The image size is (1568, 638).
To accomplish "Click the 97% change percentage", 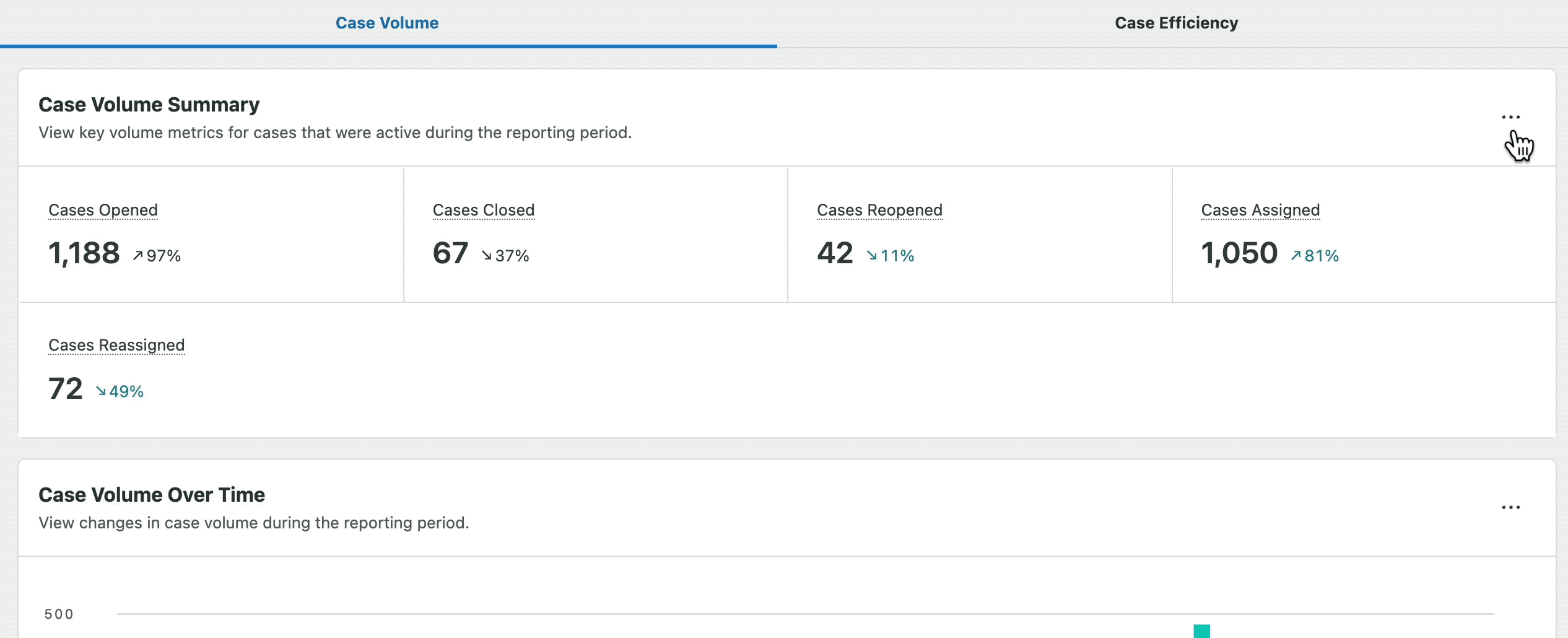I will click(163, 255).
